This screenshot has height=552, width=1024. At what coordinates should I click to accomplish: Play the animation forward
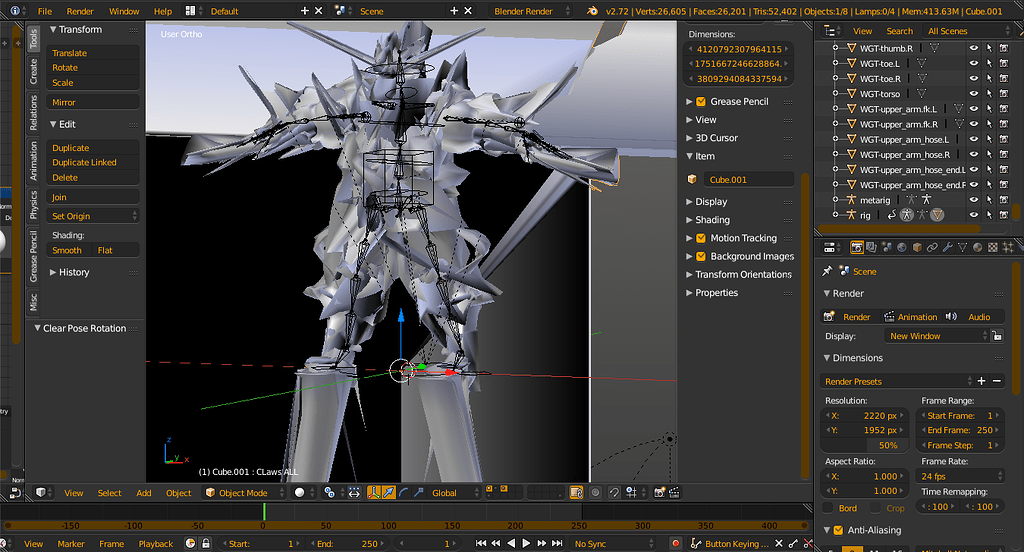526,544
